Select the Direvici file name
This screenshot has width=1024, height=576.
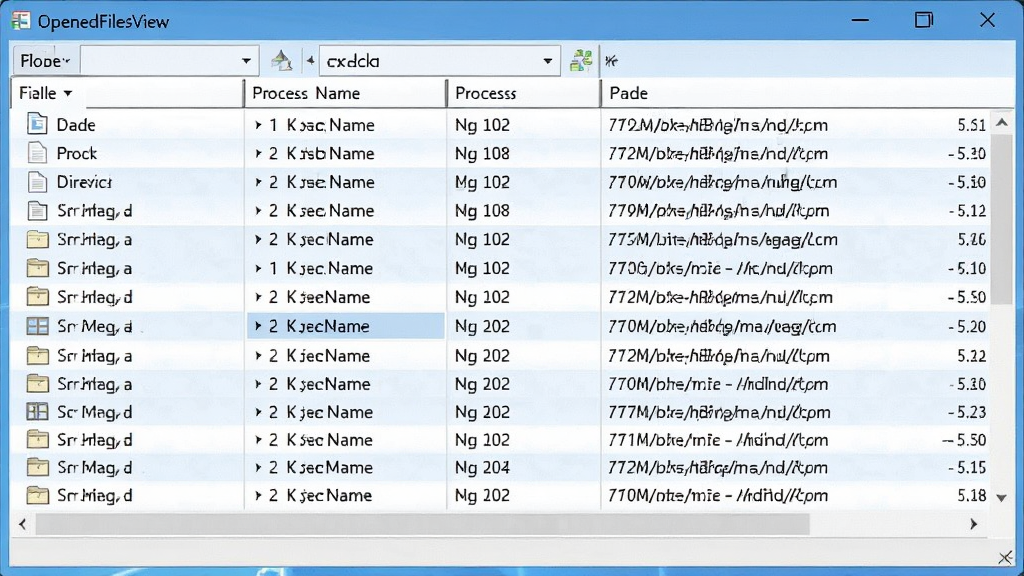tap(84, 182)
